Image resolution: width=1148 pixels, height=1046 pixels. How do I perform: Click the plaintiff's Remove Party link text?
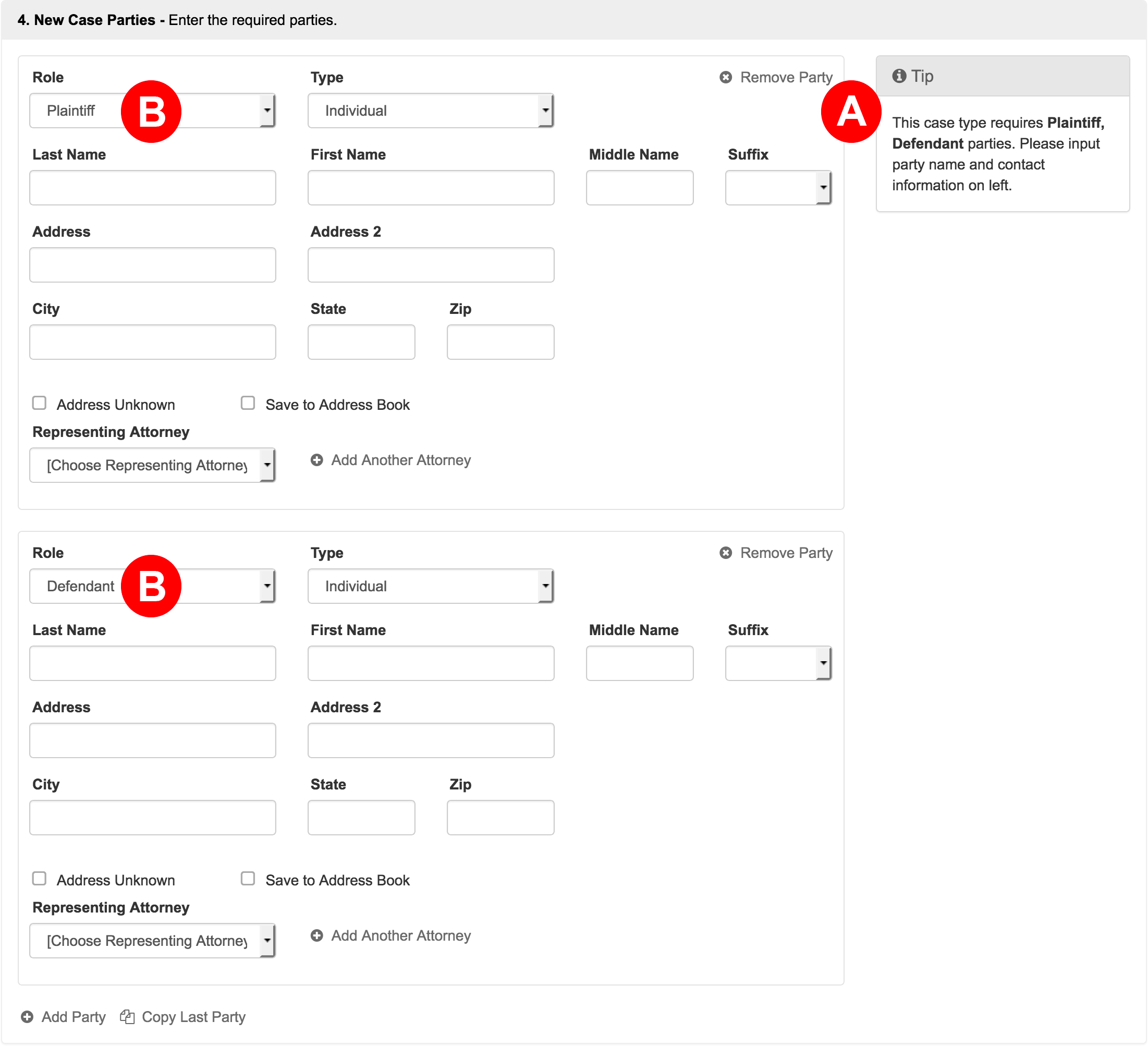tap(786, 78)
